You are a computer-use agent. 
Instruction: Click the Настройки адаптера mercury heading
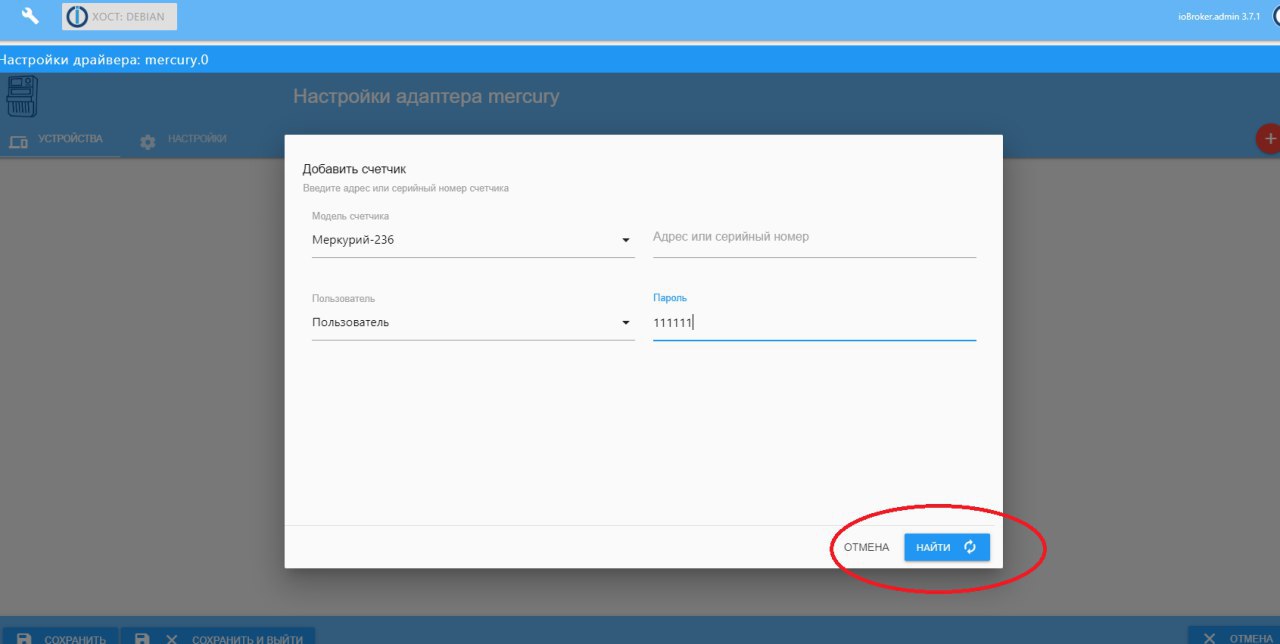[426, 97]
